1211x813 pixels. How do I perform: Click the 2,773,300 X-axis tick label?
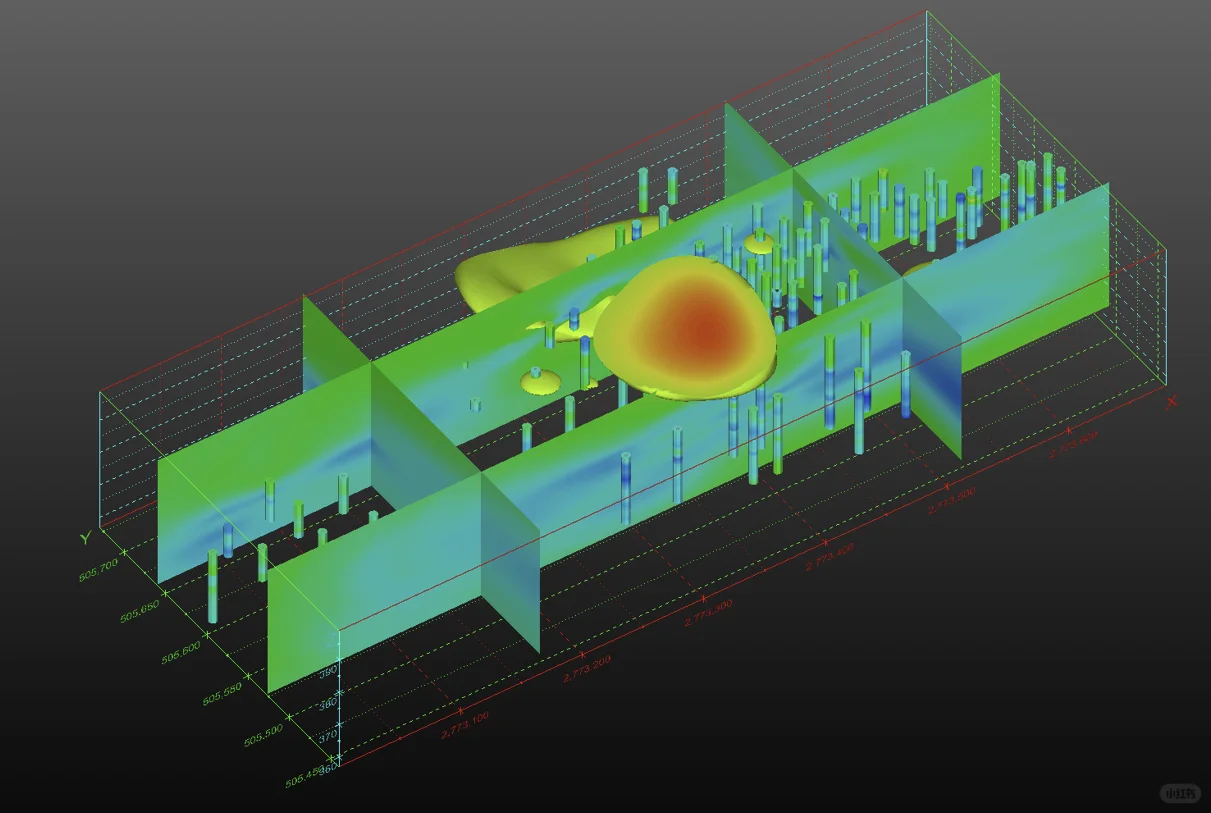pyautogui.click(x=708, y=612)
